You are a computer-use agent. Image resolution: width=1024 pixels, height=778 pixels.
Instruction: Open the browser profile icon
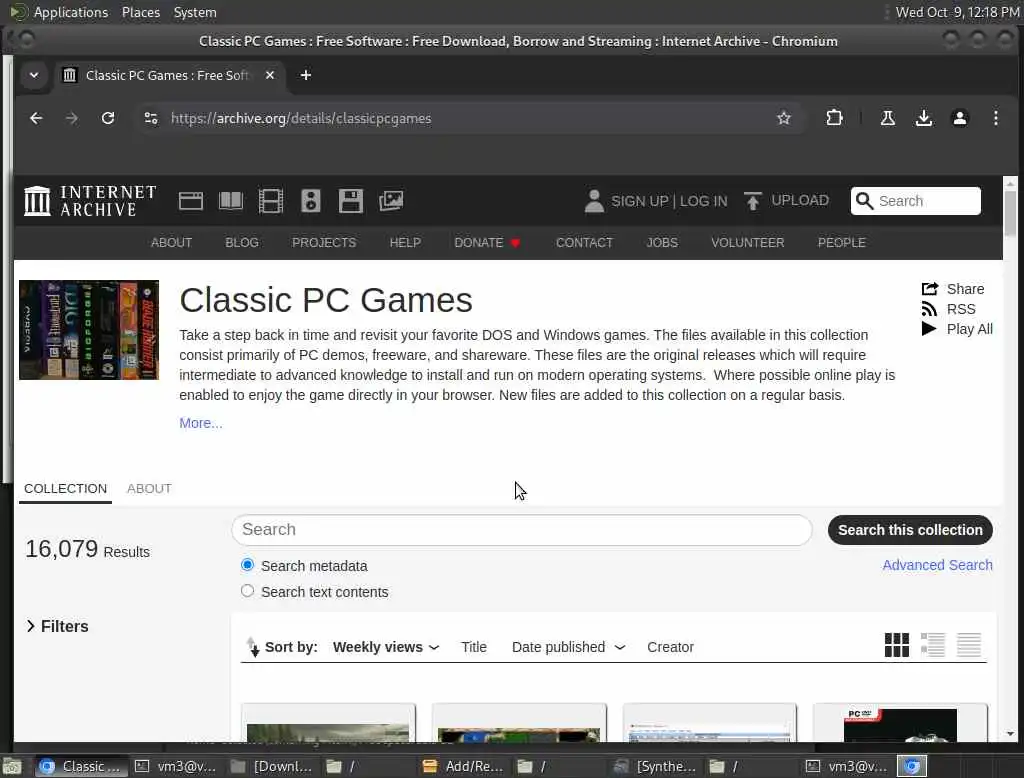click(959, 118)
